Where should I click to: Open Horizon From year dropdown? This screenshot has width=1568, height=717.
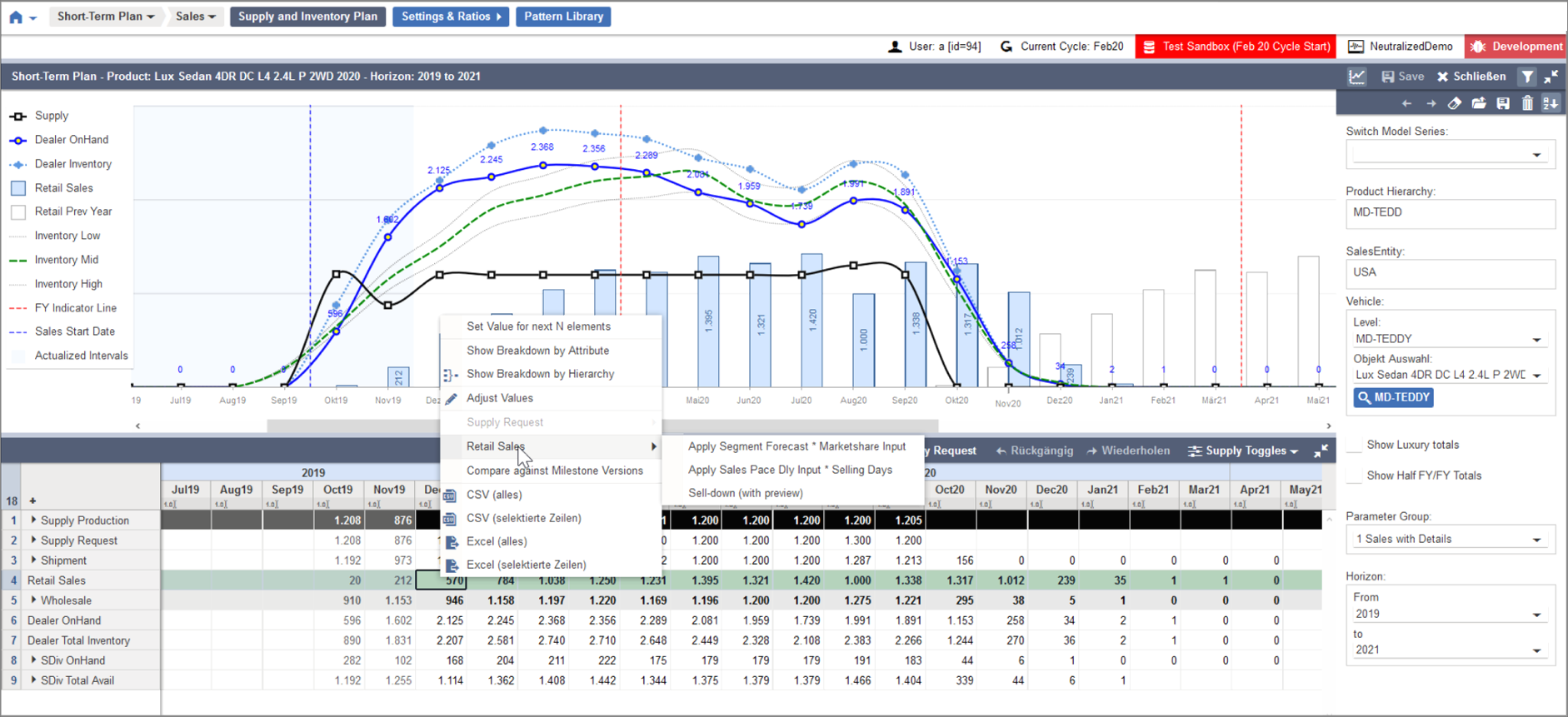pyautogui.click(x=1451, y=614)
